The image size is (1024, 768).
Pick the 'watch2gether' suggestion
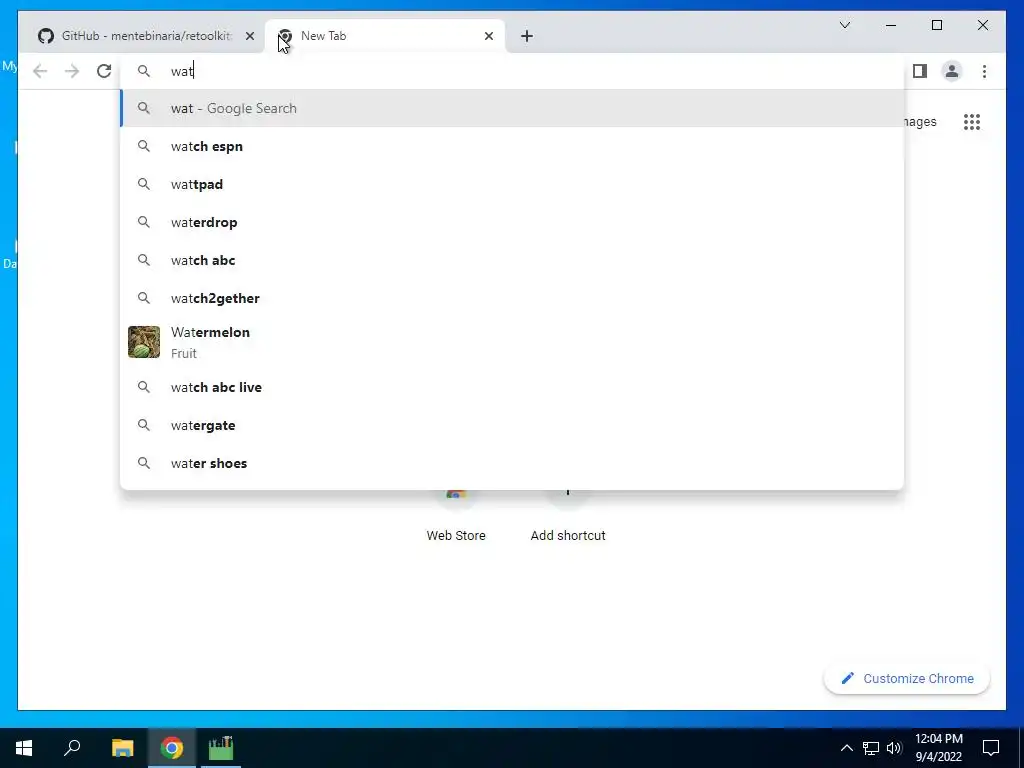(x=512, y=298)
